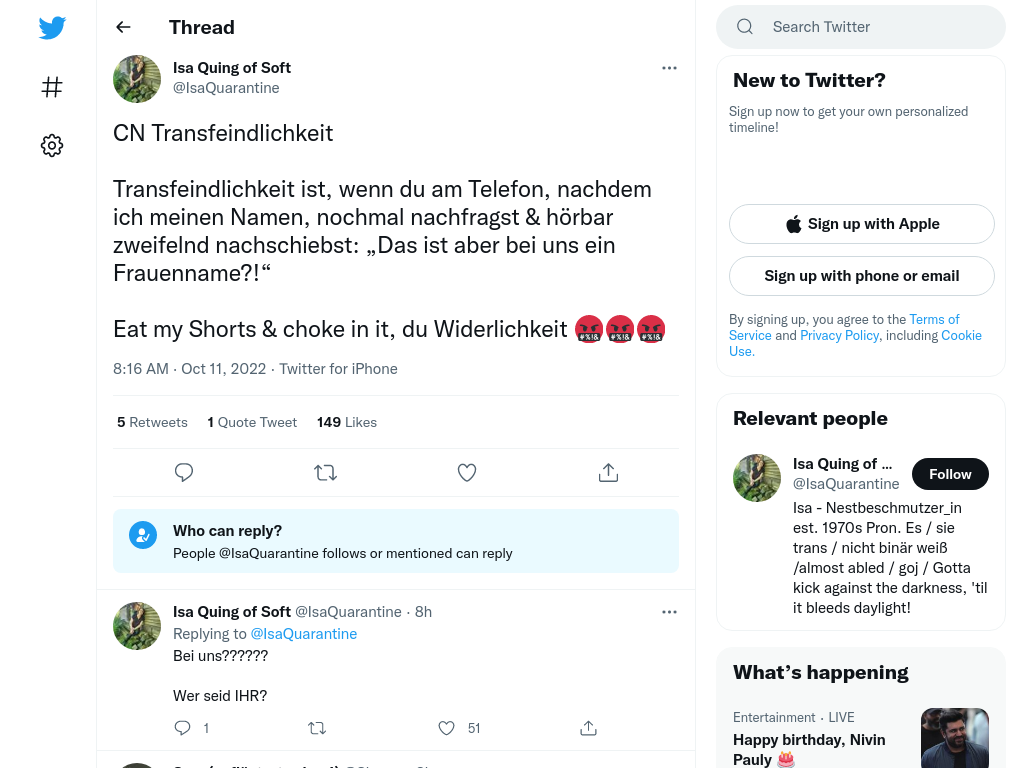Share the reply tweet
The height and width of the screenshot is (768, 1024).
[x=588, y=728]
